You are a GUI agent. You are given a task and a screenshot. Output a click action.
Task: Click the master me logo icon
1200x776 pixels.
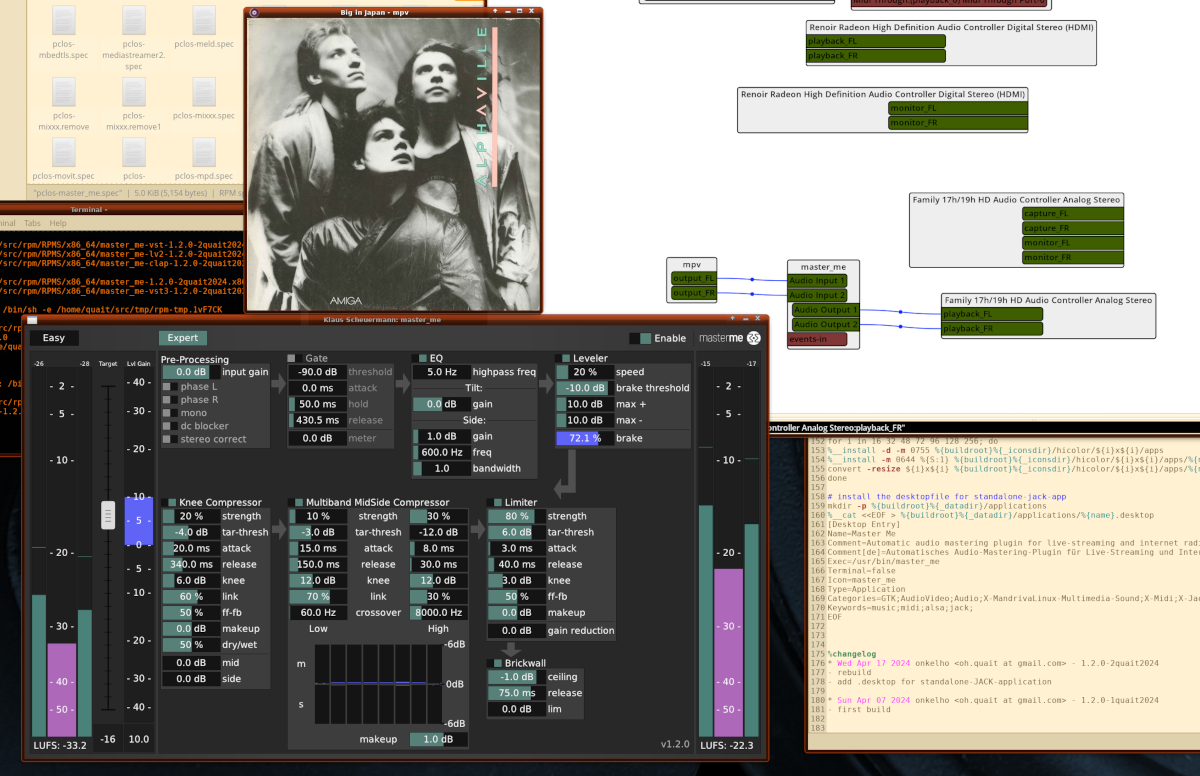[x=753, y=338]
